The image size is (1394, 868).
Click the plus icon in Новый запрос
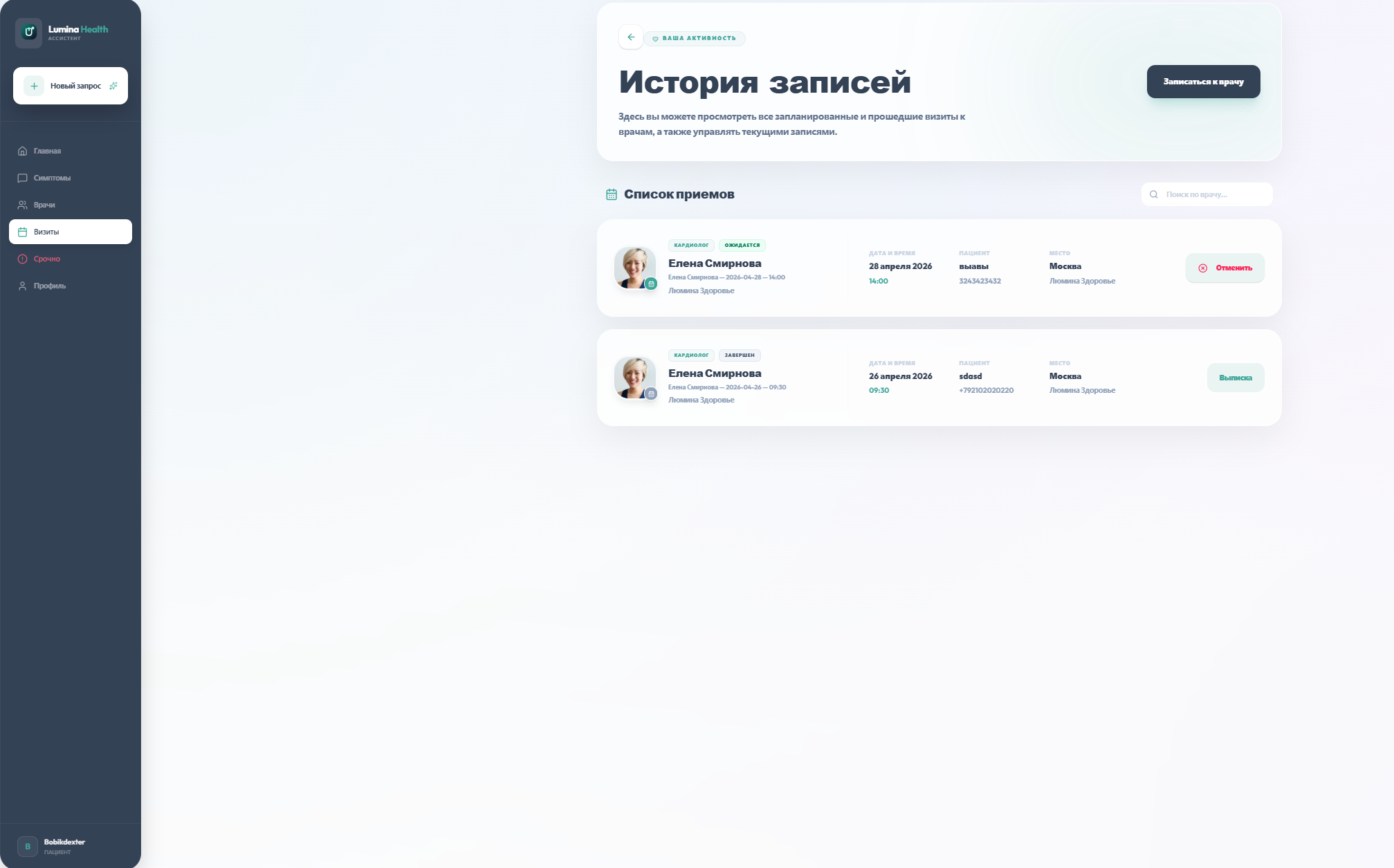pyautogui.click(x=33, y=86)
